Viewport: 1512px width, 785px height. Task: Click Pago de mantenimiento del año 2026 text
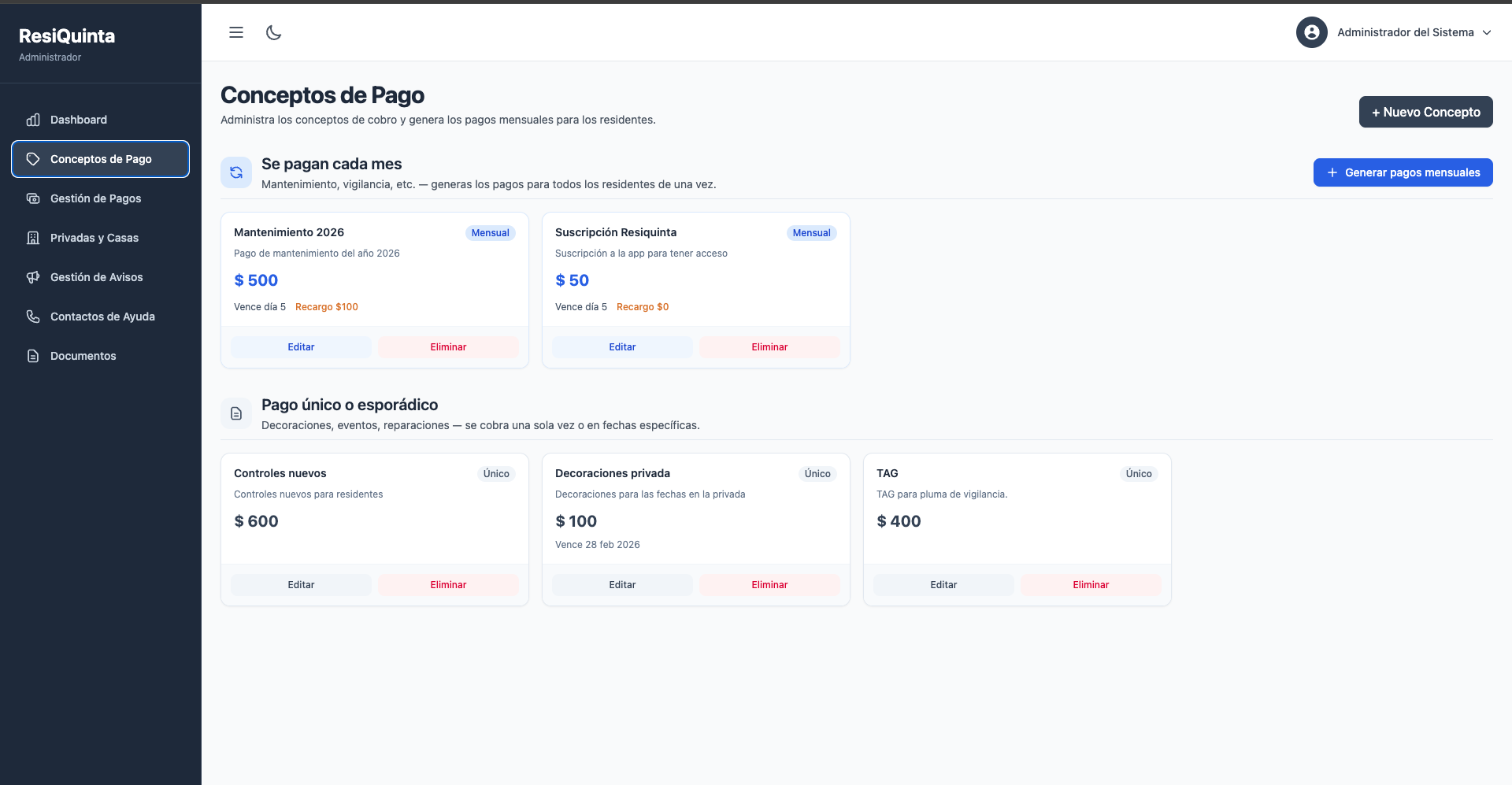pyautogui.click(x=317, y=254)
